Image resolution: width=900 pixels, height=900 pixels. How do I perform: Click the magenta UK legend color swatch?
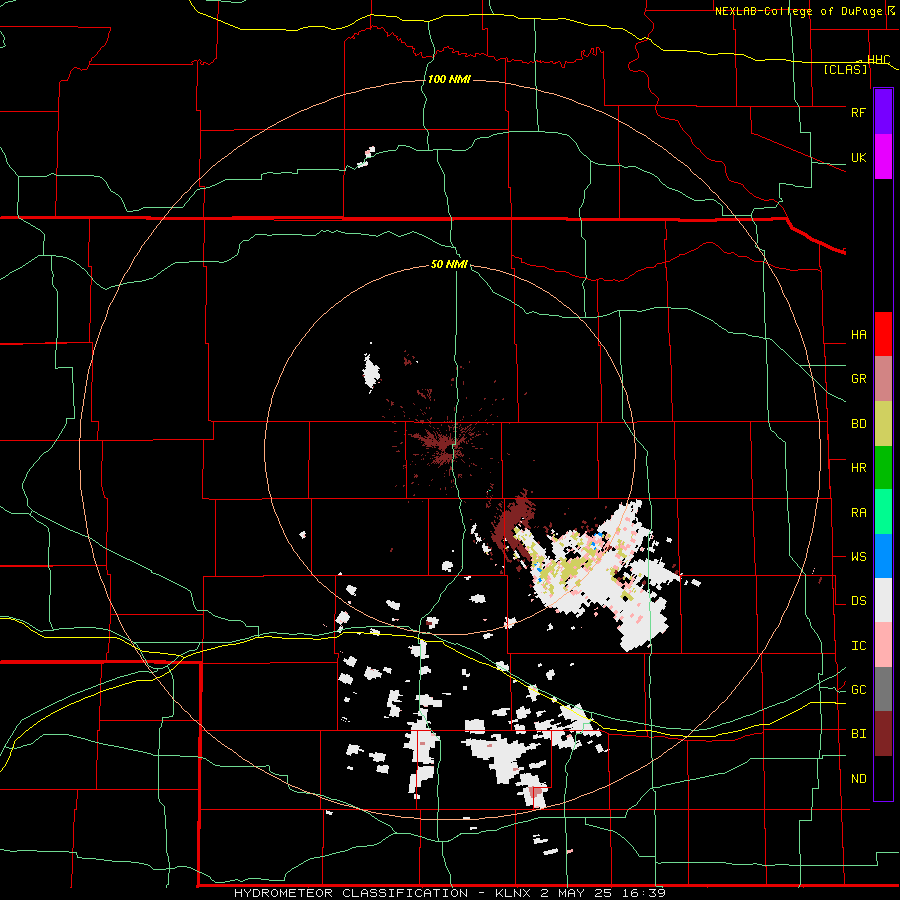tap(883, 157)
